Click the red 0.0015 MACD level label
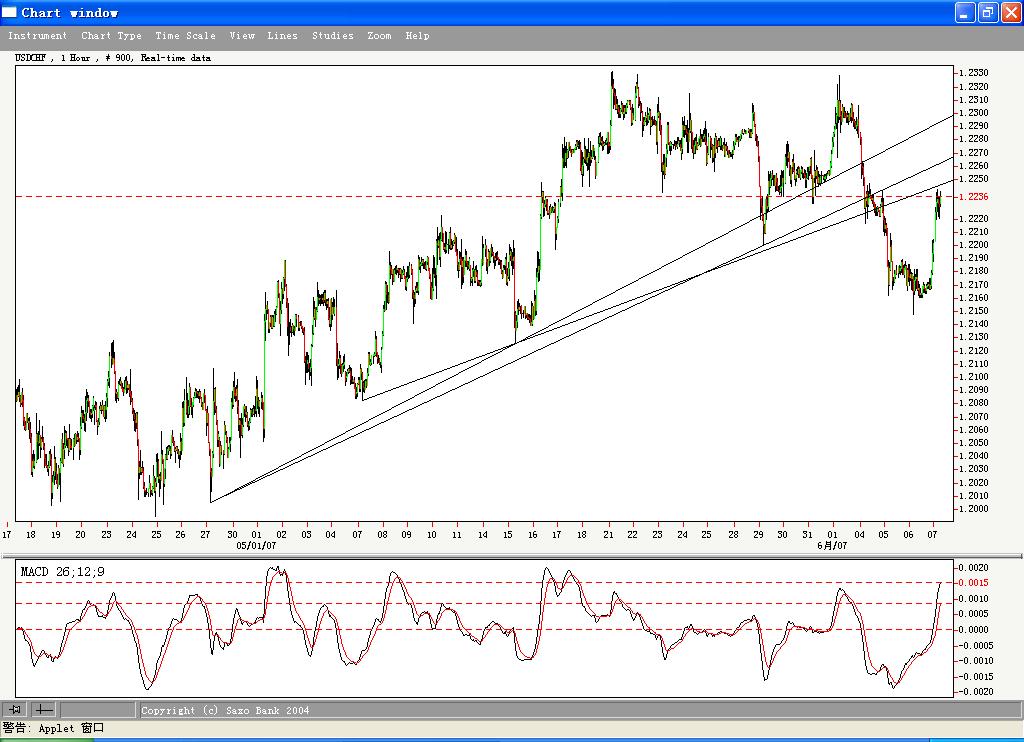Viewport: 1024px width, 742px height. 972,583
